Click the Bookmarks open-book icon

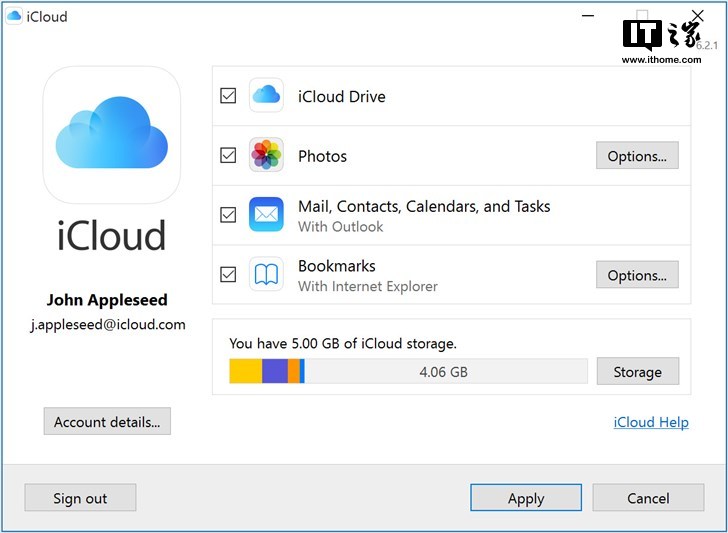266,275
